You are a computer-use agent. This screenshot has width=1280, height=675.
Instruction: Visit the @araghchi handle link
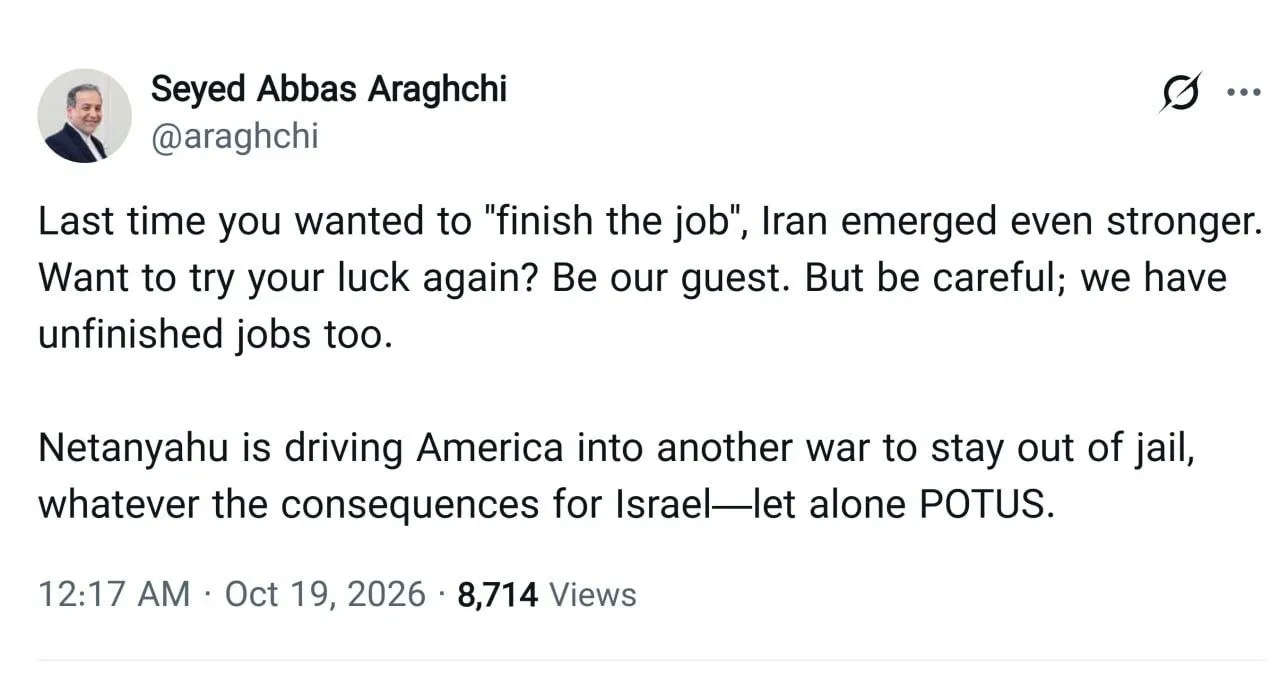pos(234,137)
